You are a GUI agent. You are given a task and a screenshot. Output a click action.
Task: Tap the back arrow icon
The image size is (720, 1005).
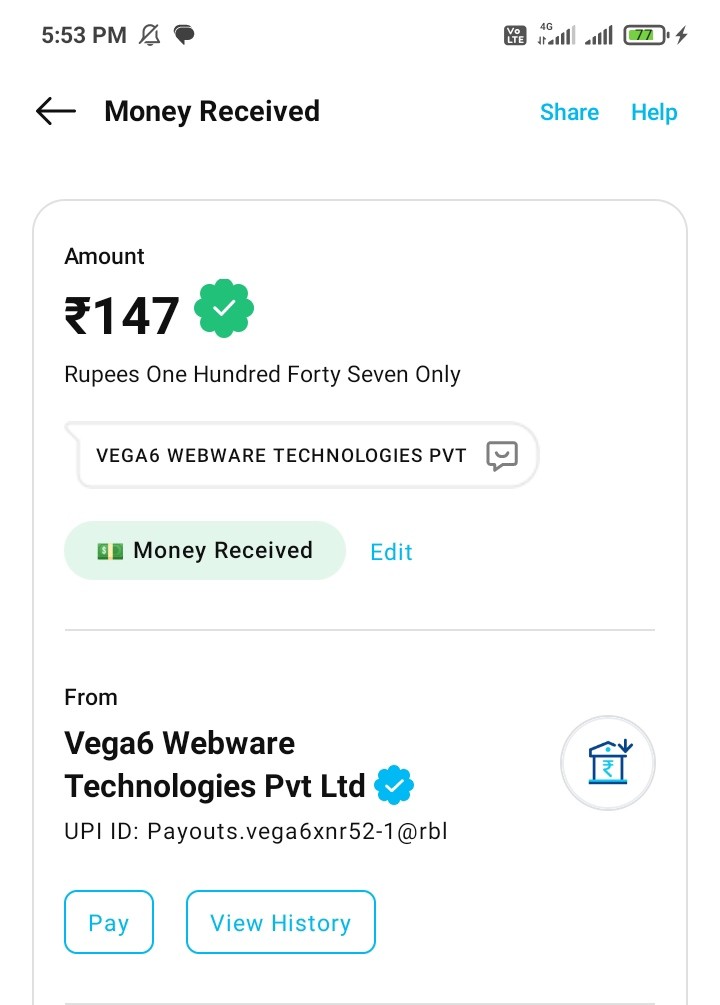56,112
